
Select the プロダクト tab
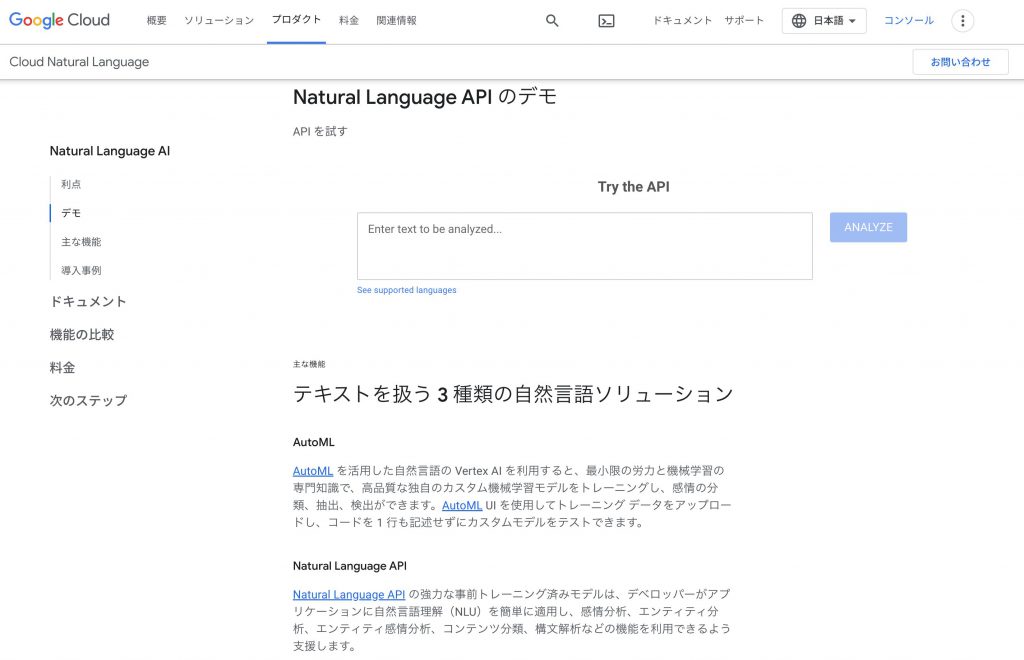(x=296, y=20)
